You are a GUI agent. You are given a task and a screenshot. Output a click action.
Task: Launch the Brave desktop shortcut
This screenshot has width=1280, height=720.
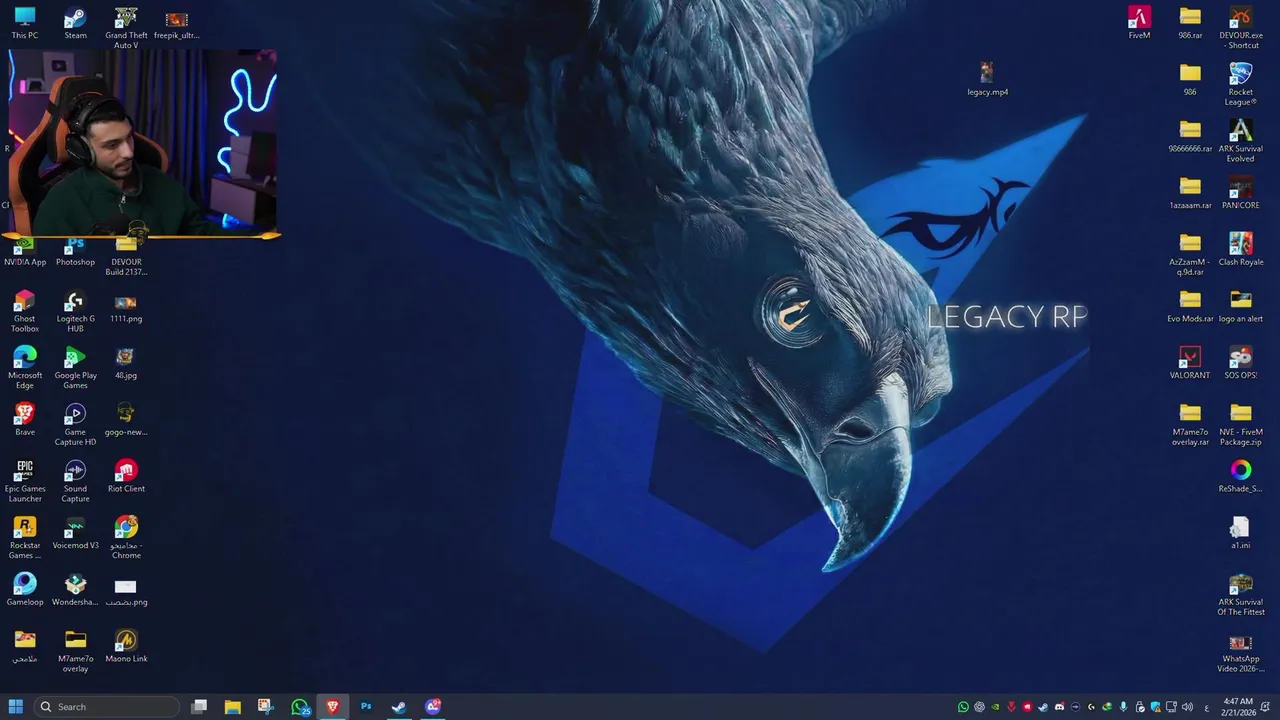(25, 421)
